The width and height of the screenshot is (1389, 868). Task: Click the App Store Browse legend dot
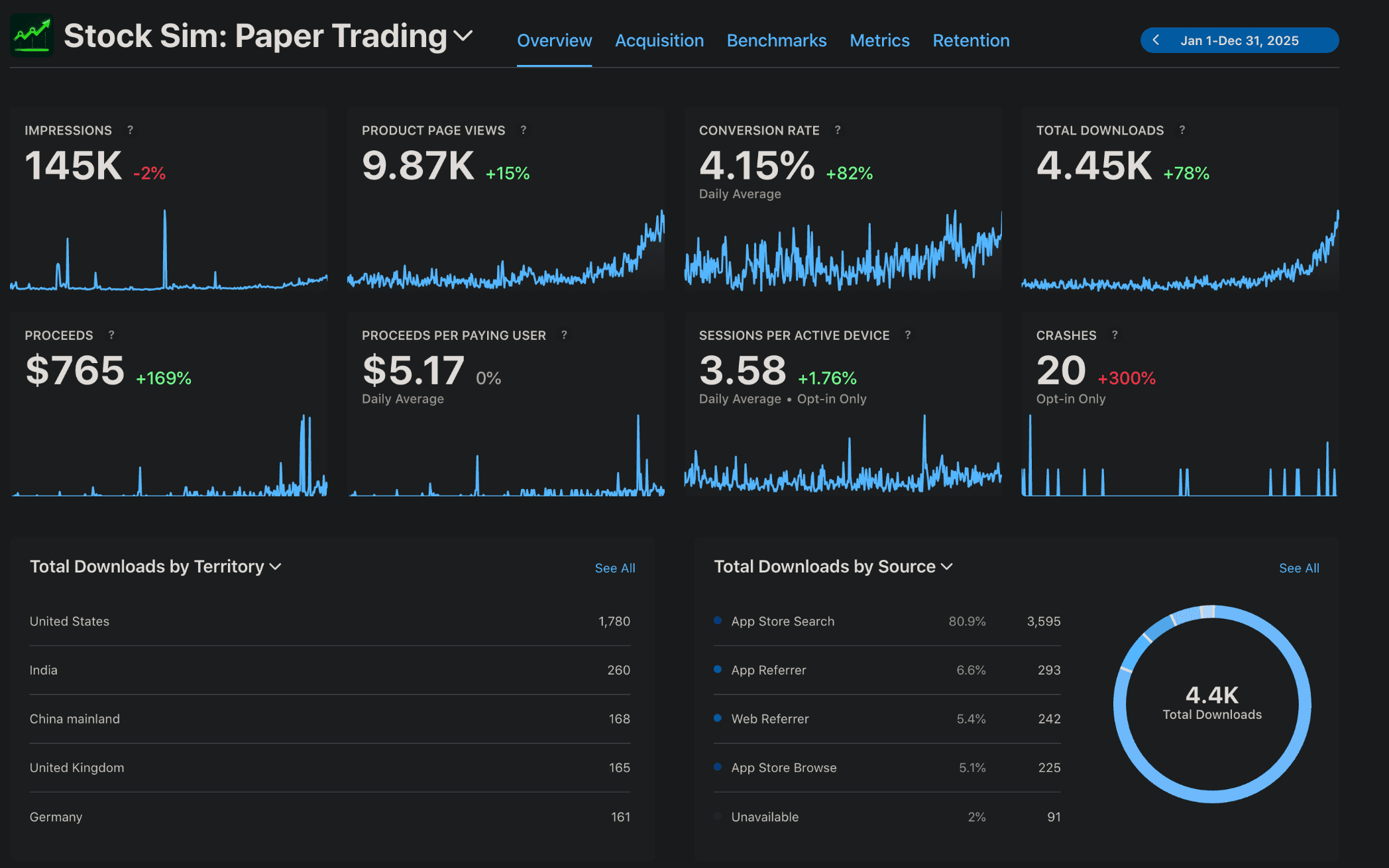pos(718,767)
